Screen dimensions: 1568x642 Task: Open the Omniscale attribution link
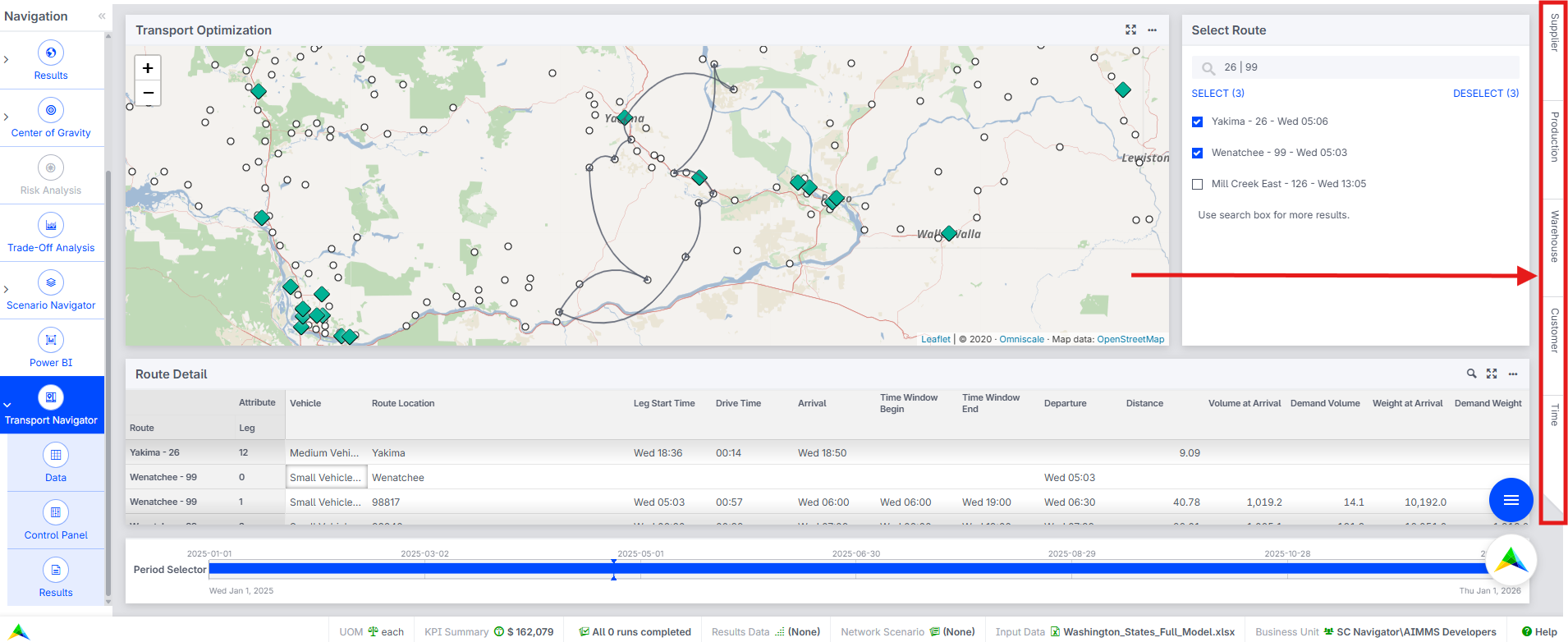tap(1021, 339)
